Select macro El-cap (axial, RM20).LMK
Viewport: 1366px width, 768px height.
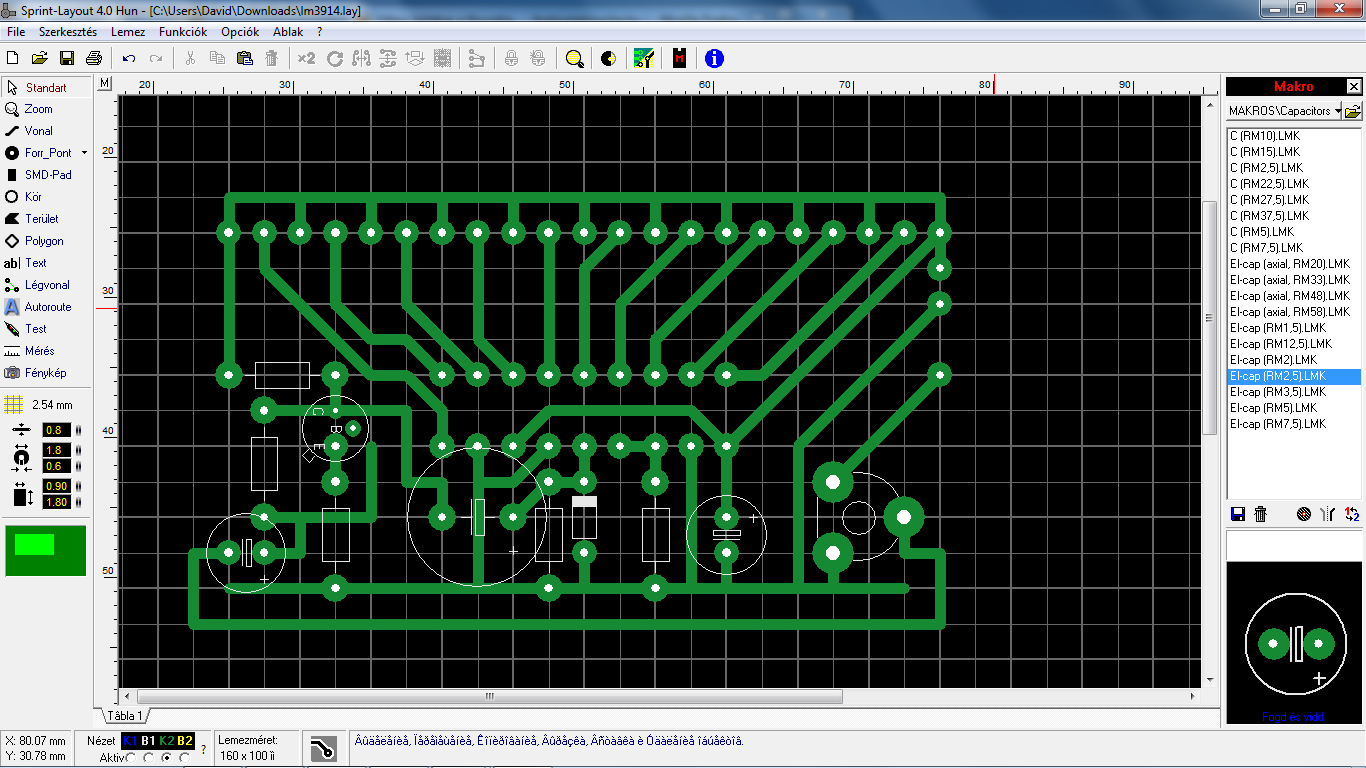[x=1289, y=264]
